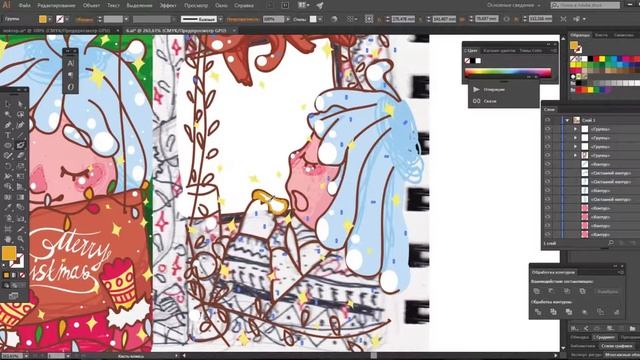Select the Type tool
Screen dimensions: 640x360
(x=8, y=135)
